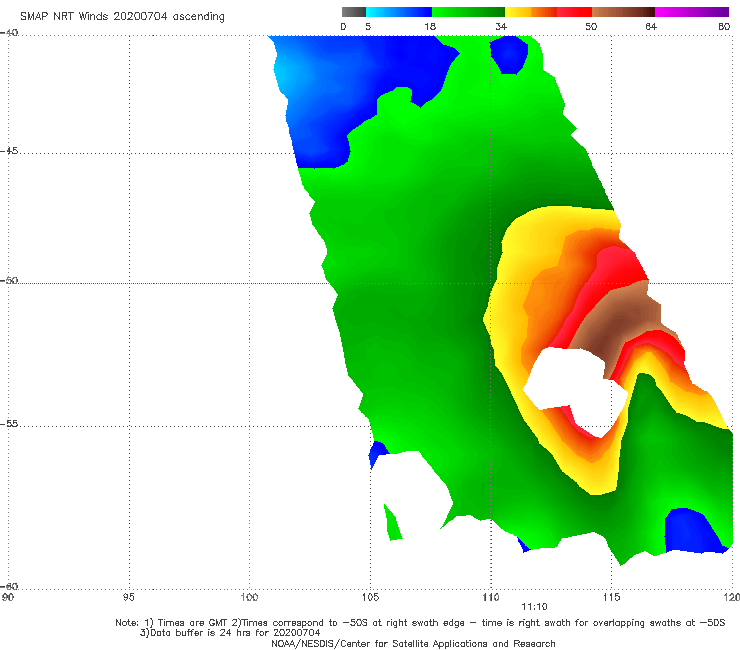
Task: Click the color bar label "50"
Action: click(x=591, y=27)
